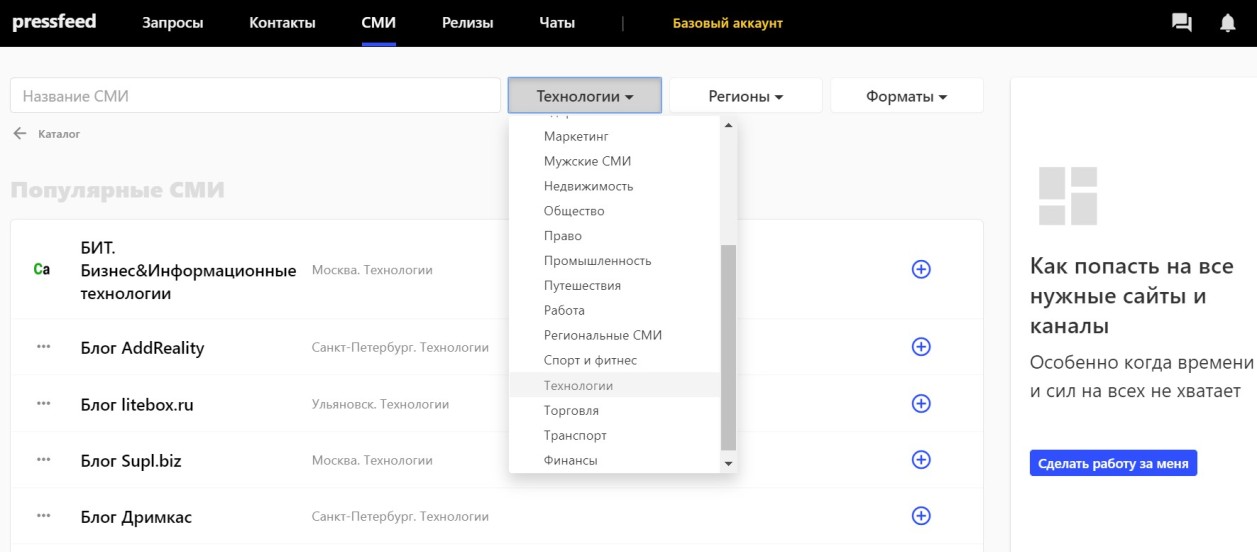Add БИТ. Бизнес&Информационные технологии with plus icon
The image size is (1257, 552).
pos(921,269)
